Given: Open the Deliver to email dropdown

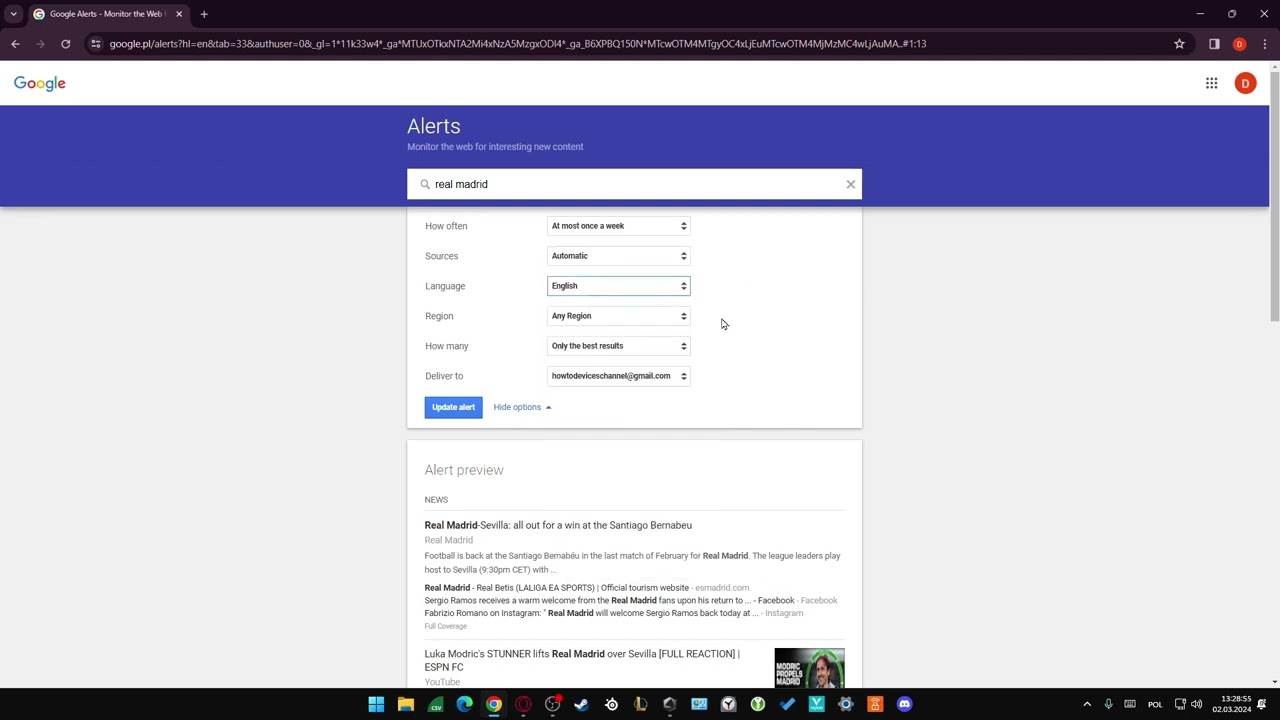Looking at the screenshot, I should pos(618,376).
